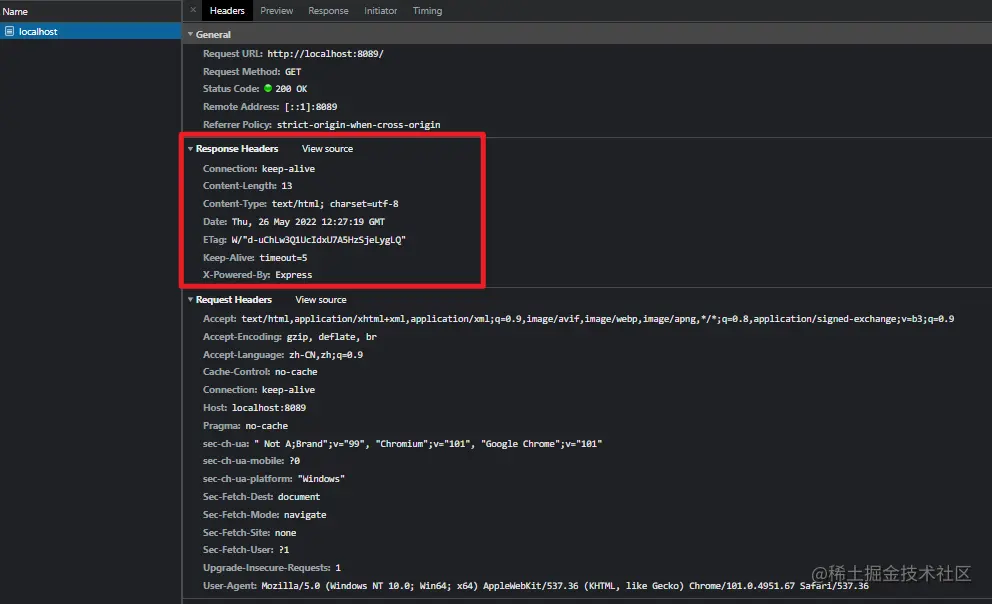Collapse the Request Headers section

click(190, 300)
